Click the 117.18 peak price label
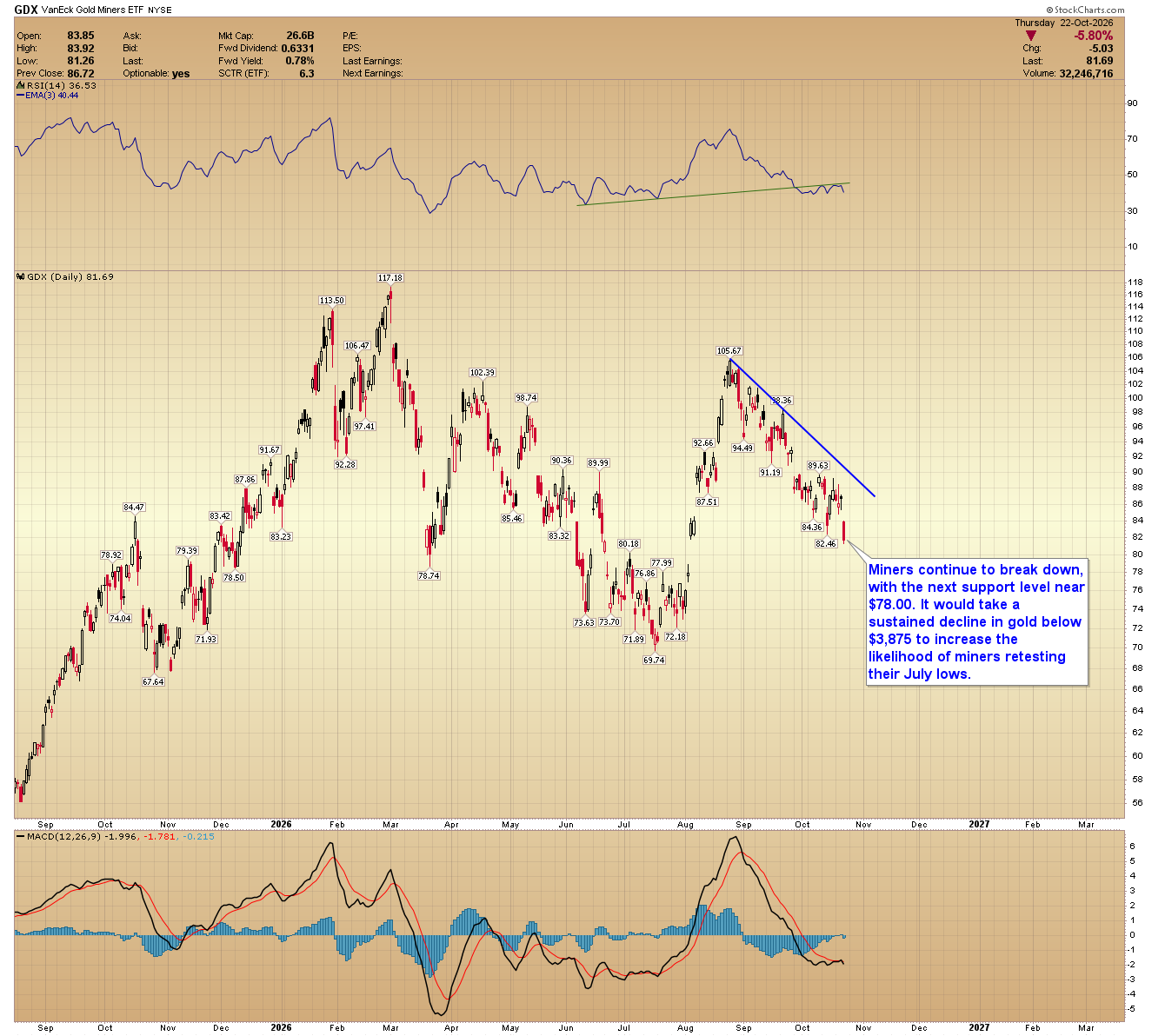The height and width of the screenshot is (1036, 1165). [390, 278]
